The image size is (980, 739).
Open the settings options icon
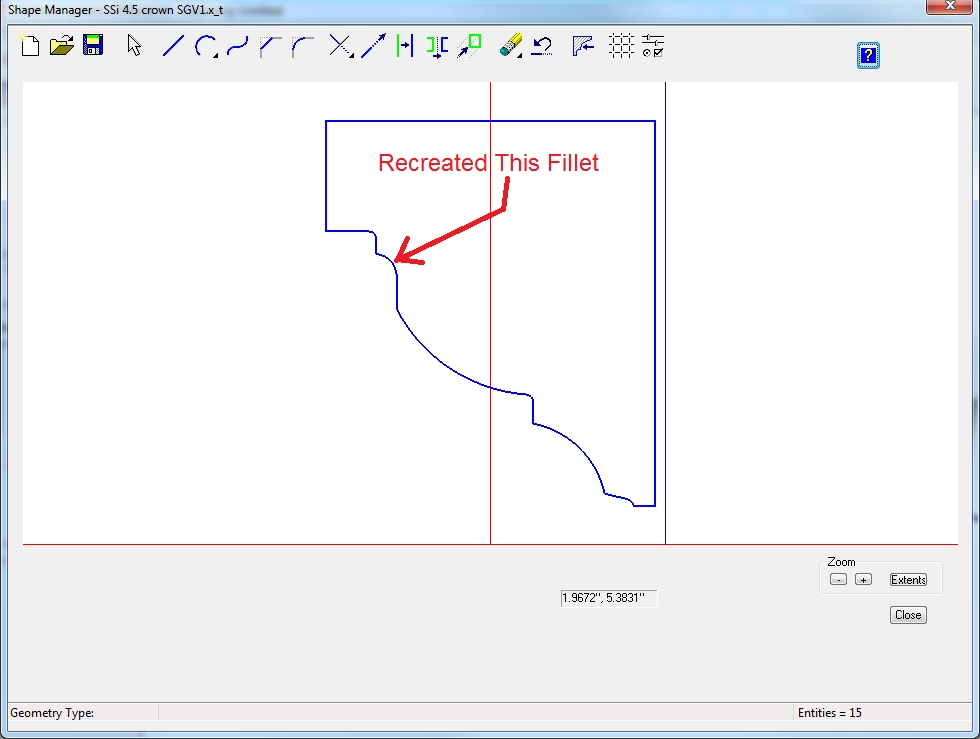pyautogui.click(x=653, y=45)
